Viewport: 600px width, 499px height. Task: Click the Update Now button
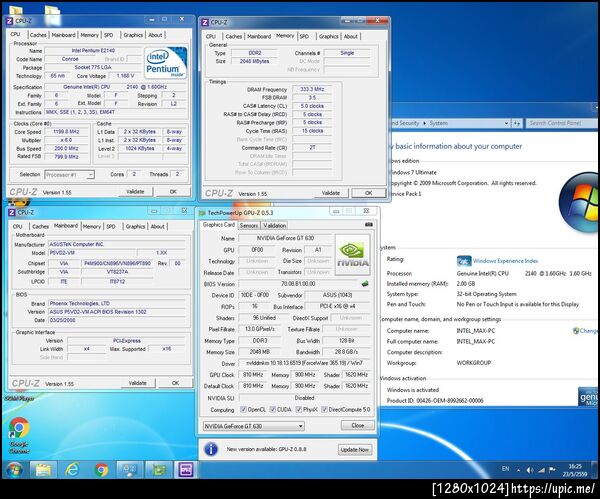pyautogui.click(x=354, y=450)
